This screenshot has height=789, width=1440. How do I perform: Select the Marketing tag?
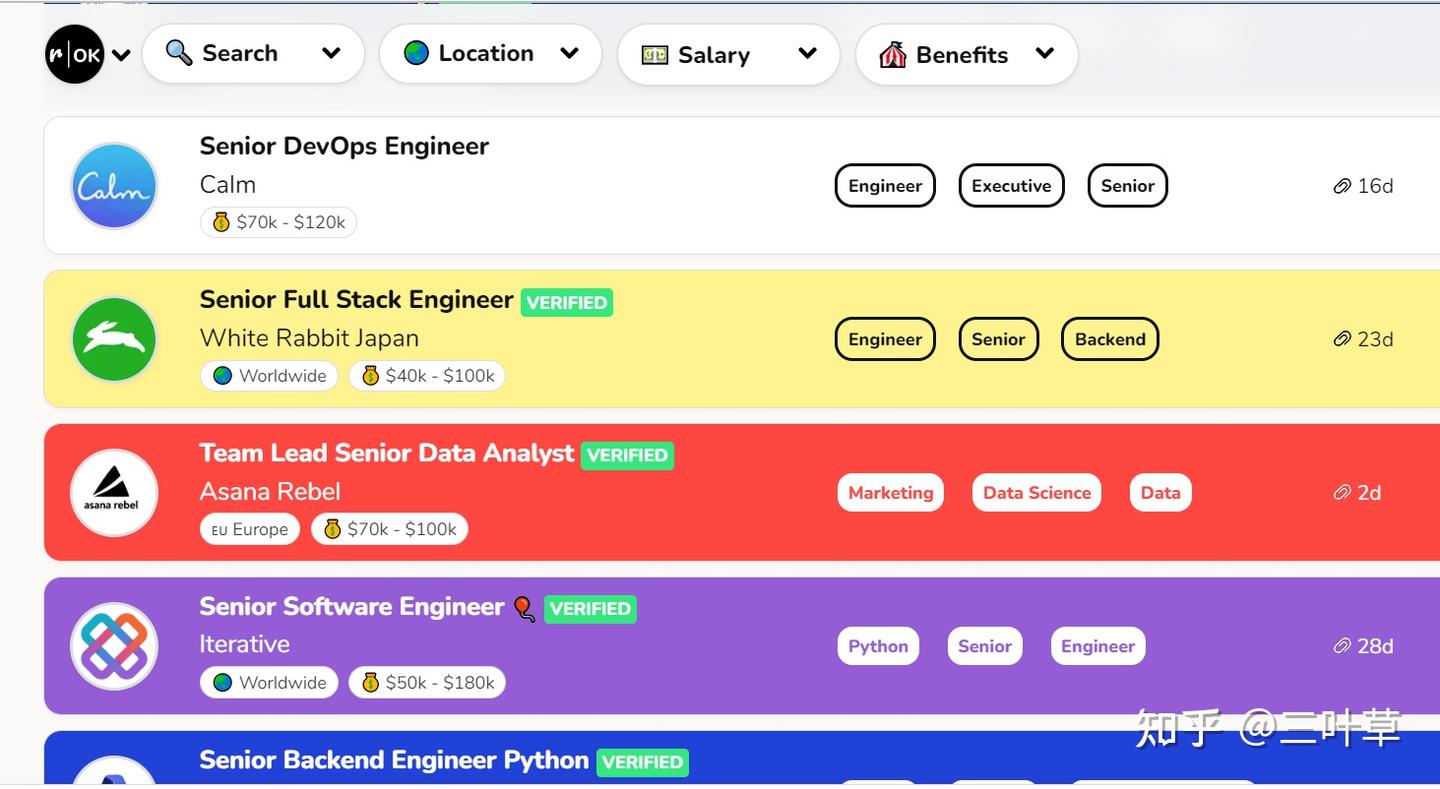click(891, 493)
